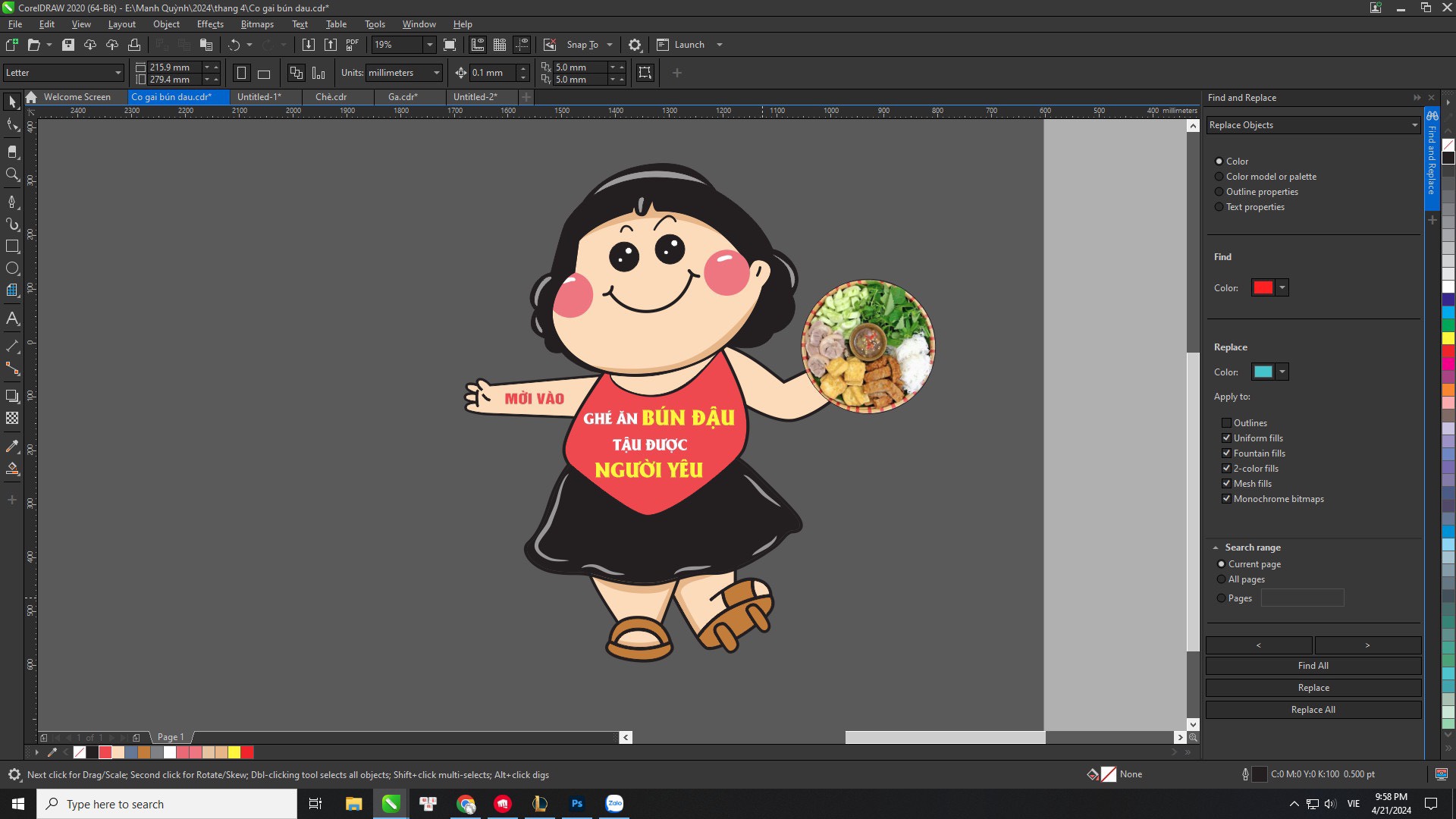This screenshot has width=1456, height=819.
Task: Uncheck the Fountain fills checkbox
Action: 1226,453
